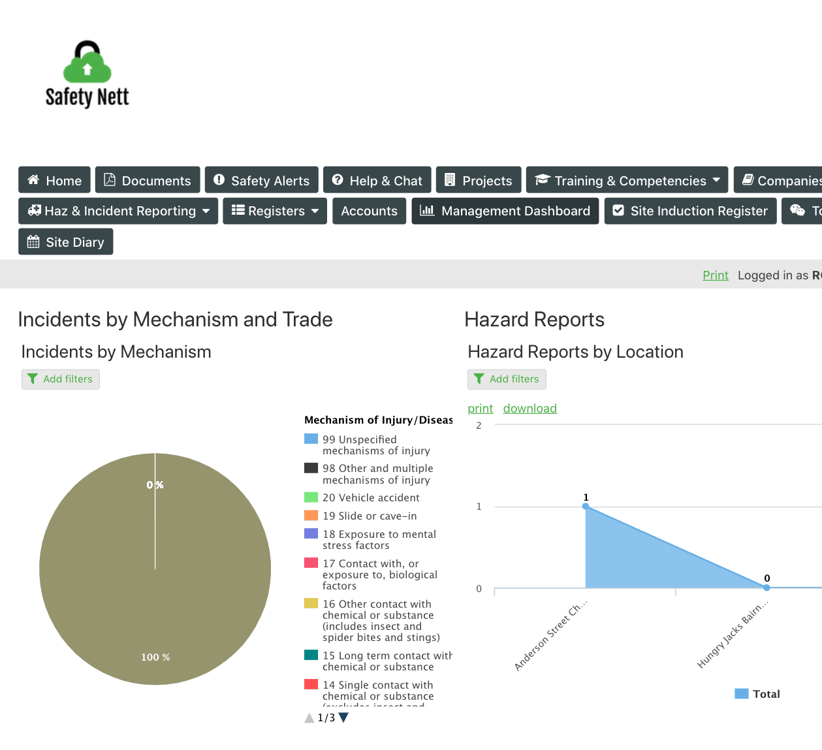Click the blue 99 Unspecified mechanisms color swatch
The image size is (822, 750).
pyautogui.click(x=311, y=439)
